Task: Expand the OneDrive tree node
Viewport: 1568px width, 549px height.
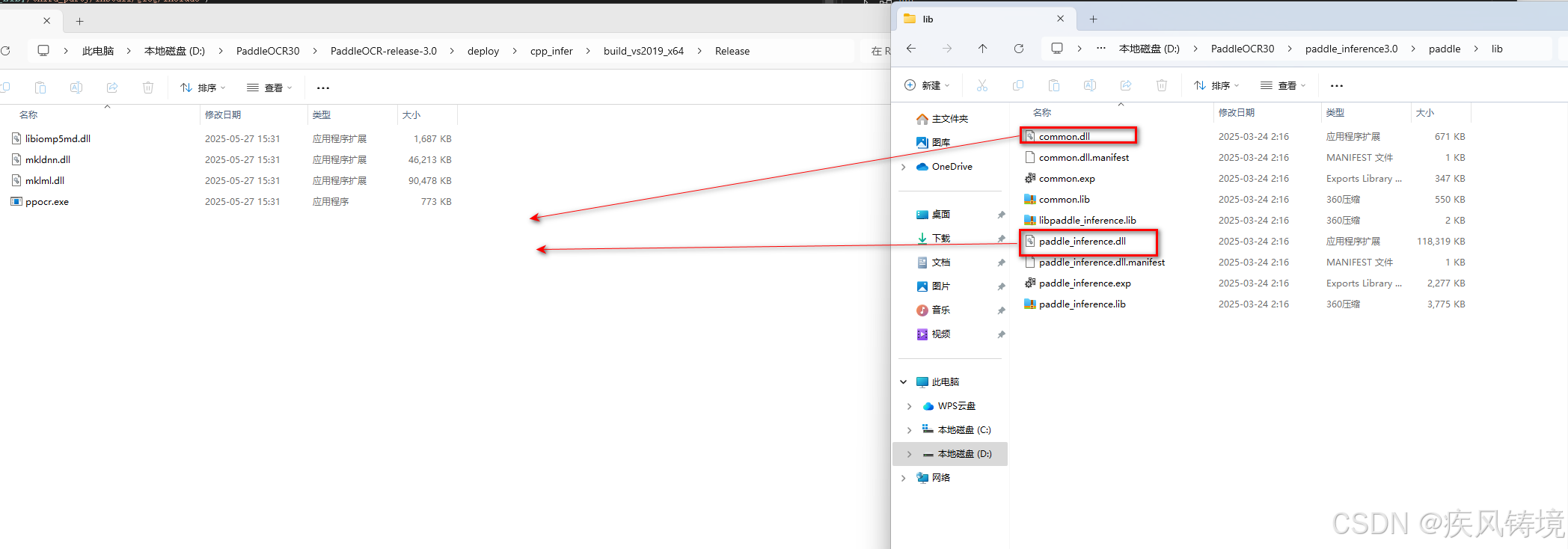Action: click(x=904, y=167)
